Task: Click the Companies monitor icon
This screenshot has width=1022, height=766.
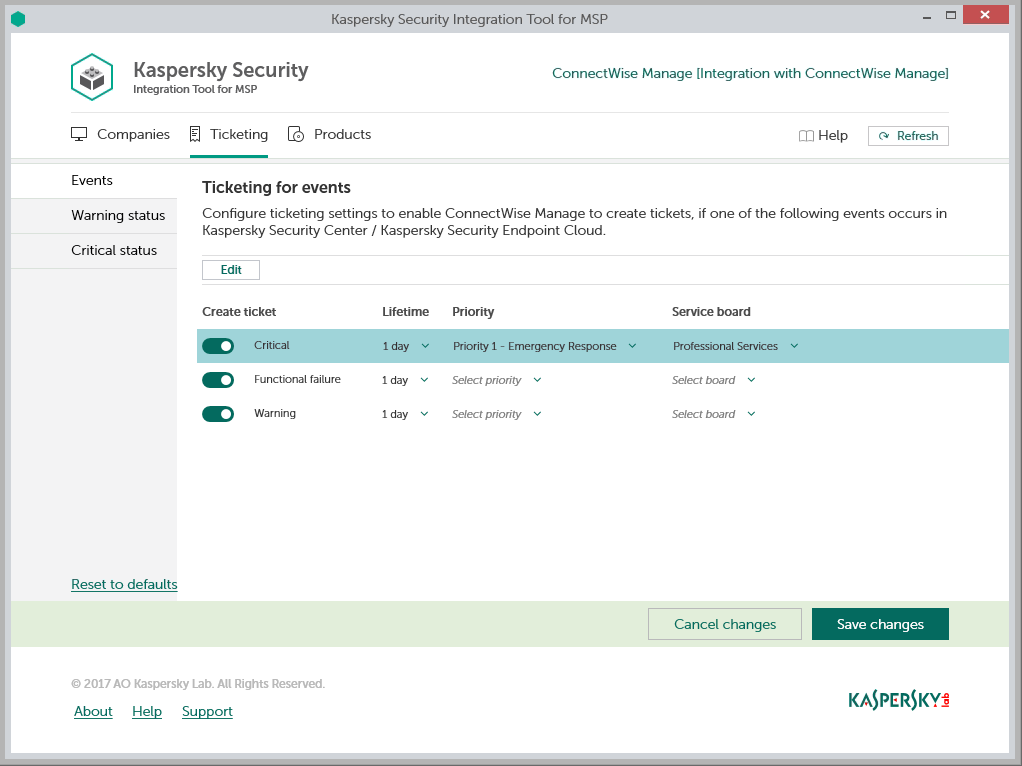Action: click(79, 134)
